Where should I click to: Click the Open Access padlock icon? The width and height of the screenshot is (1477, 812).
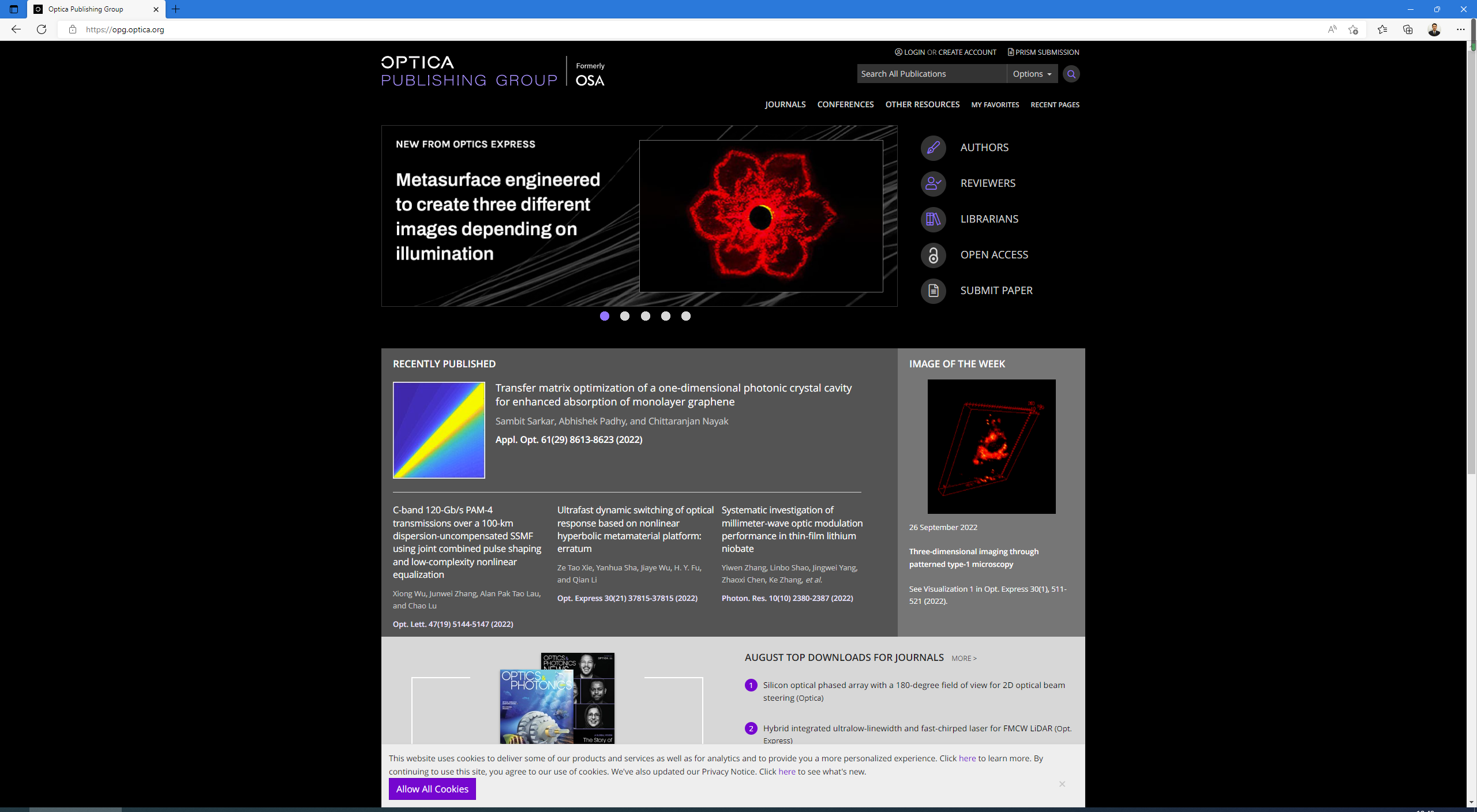[933, 255]
